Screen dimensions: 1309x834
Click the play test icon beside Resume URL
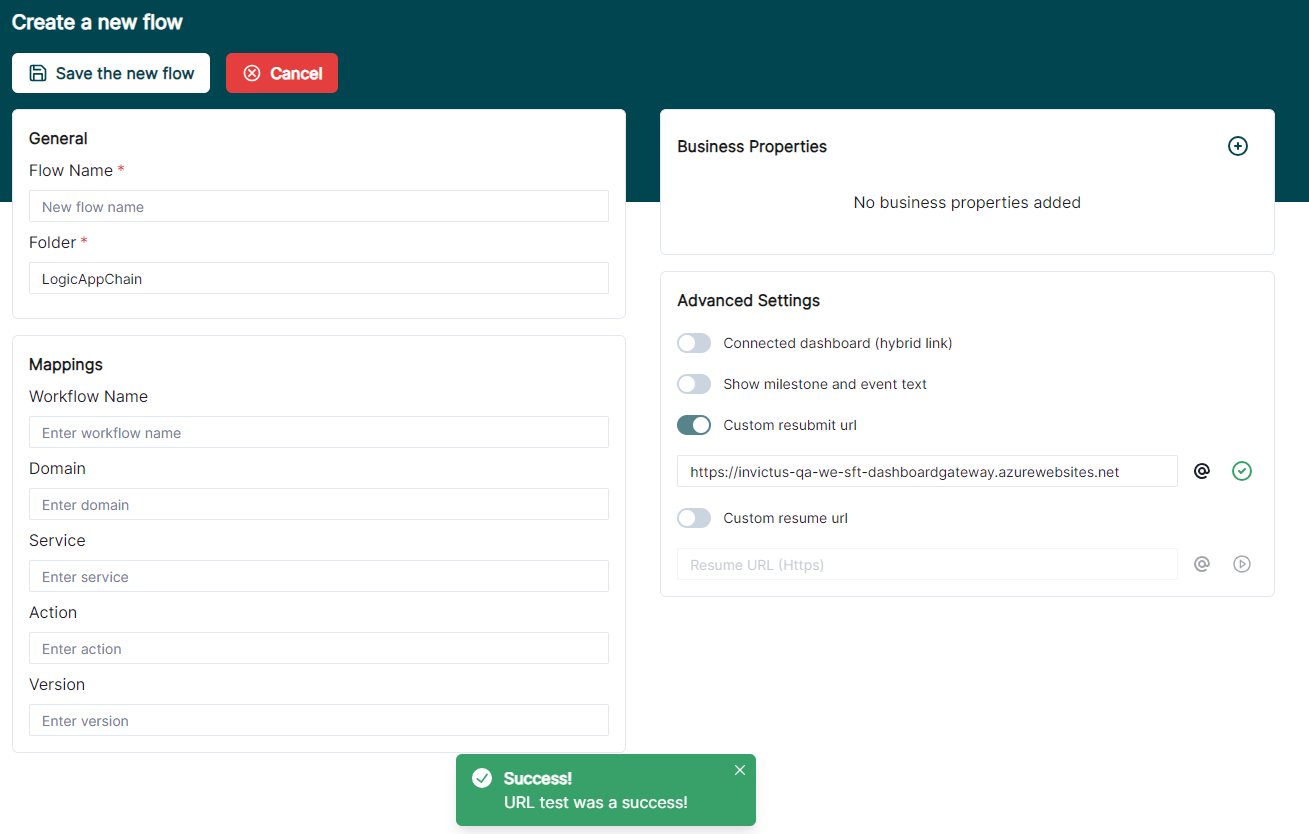tap(1241, 564)
